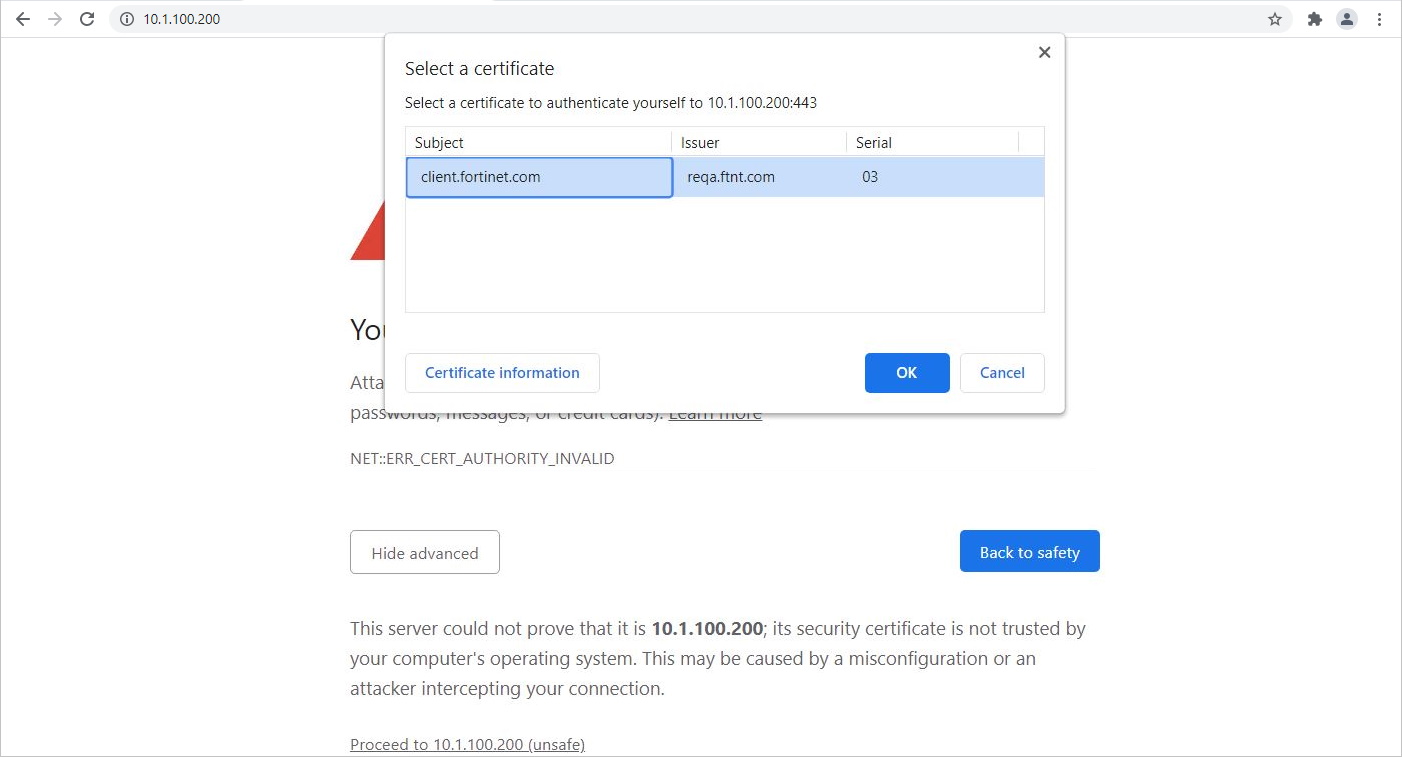Viewport: 1402px width, 757px height.
Task: Navigate back using the back arrow
Action: pos(22,18)
